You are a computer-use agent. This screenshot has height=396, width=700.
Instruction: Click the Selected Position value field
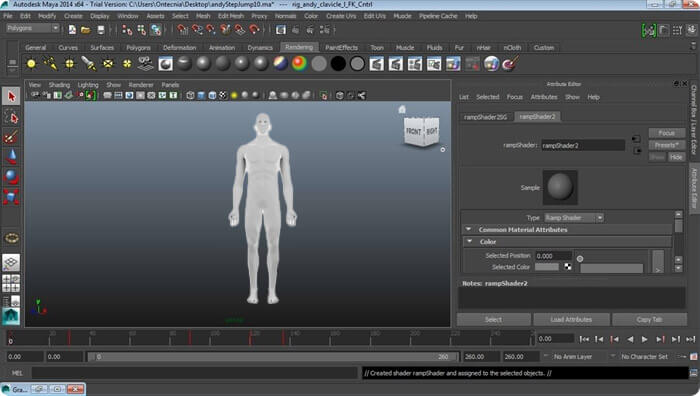coord(553,256)
